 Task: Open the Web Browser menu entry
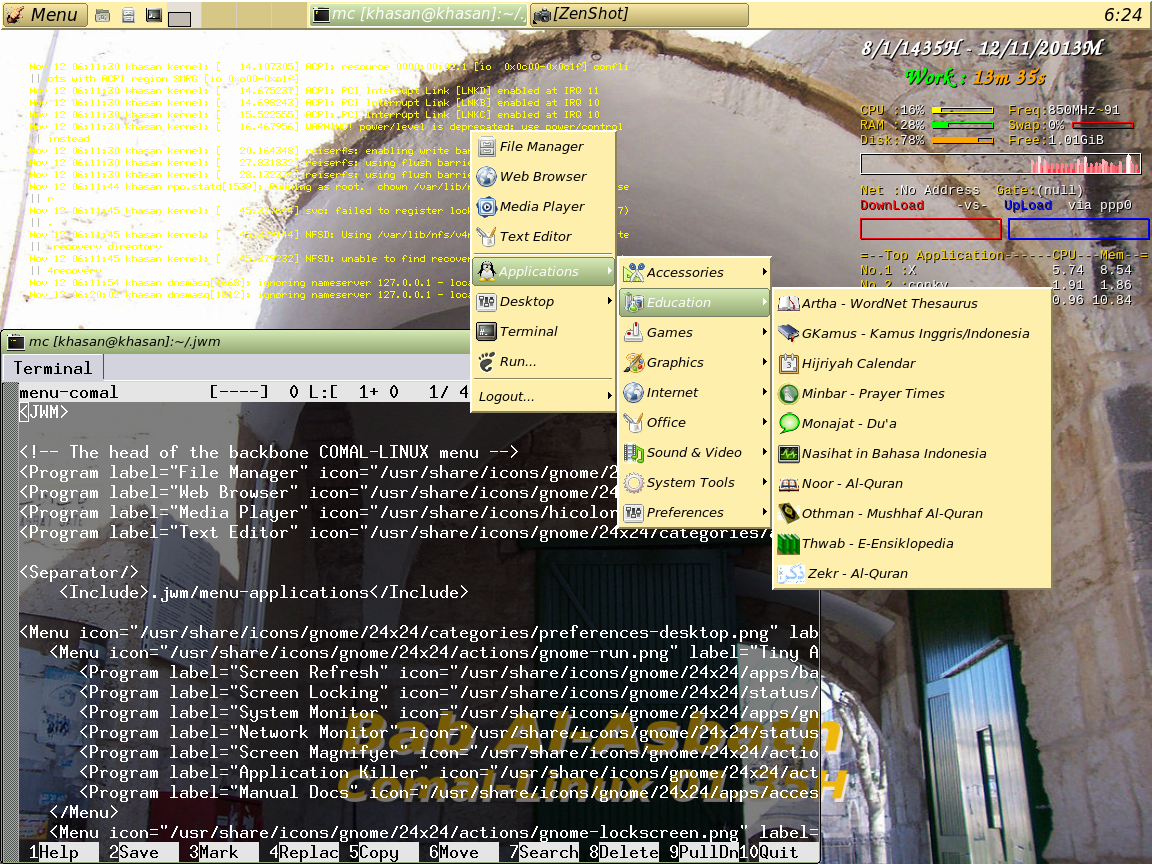(543, 177)
